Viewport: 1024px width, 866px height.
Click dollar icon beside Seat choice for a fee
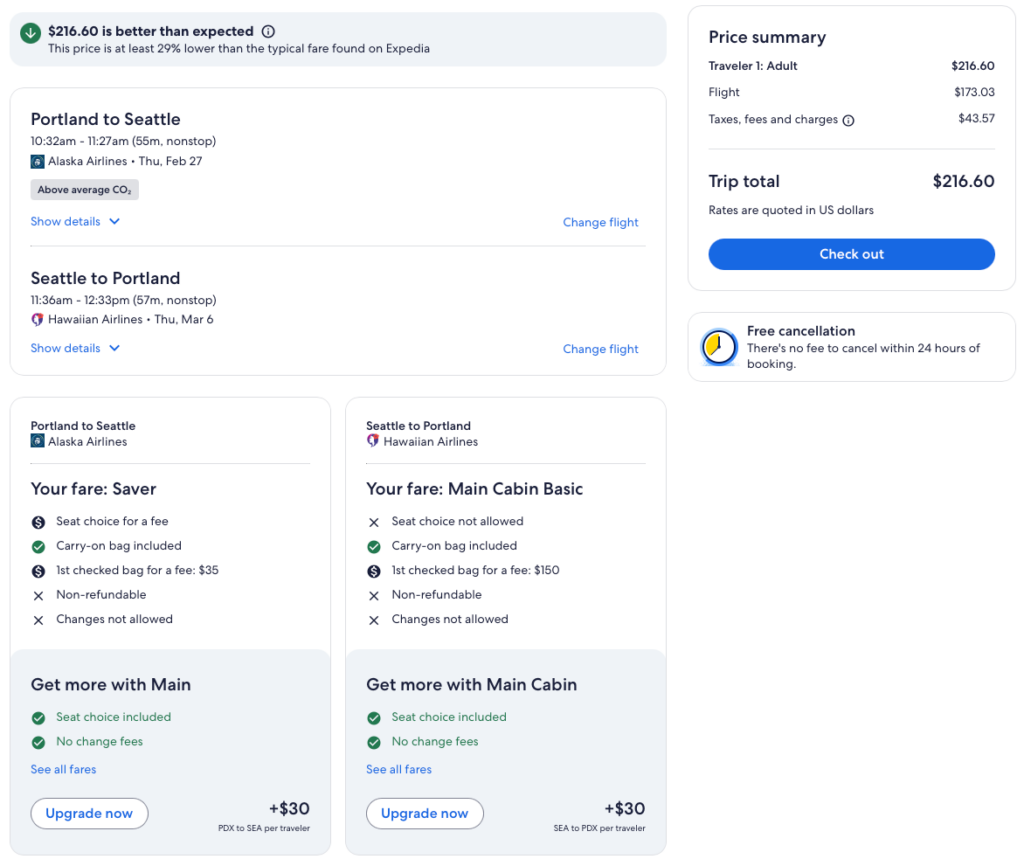pyautogui.click(x=38, y=522)
